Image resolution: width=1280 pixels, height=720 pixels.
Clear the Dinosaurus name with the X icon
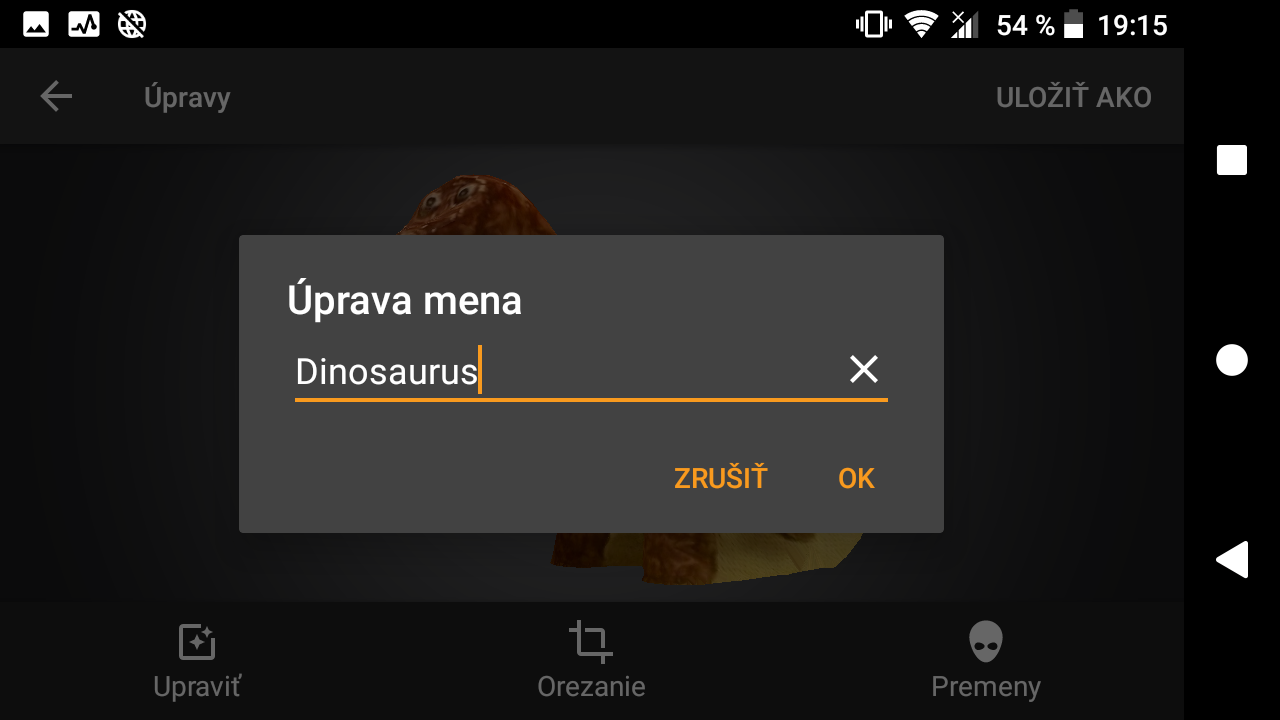[x=863, y=369]
